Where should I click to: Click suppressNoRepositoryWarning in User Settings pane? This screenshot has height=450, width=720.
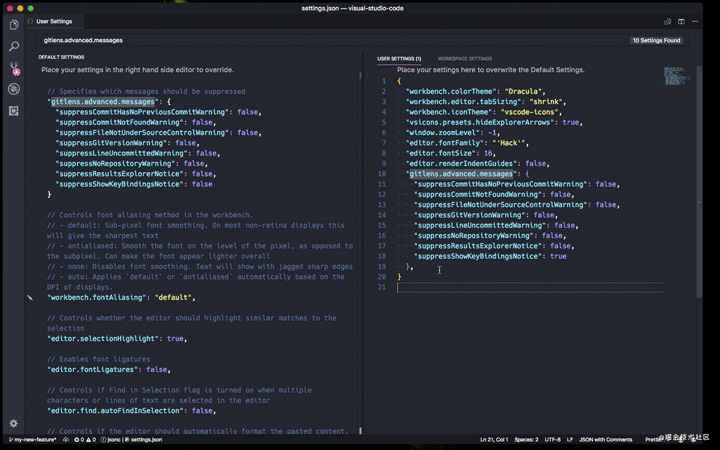pyautogui.click(x=474, y=236)
